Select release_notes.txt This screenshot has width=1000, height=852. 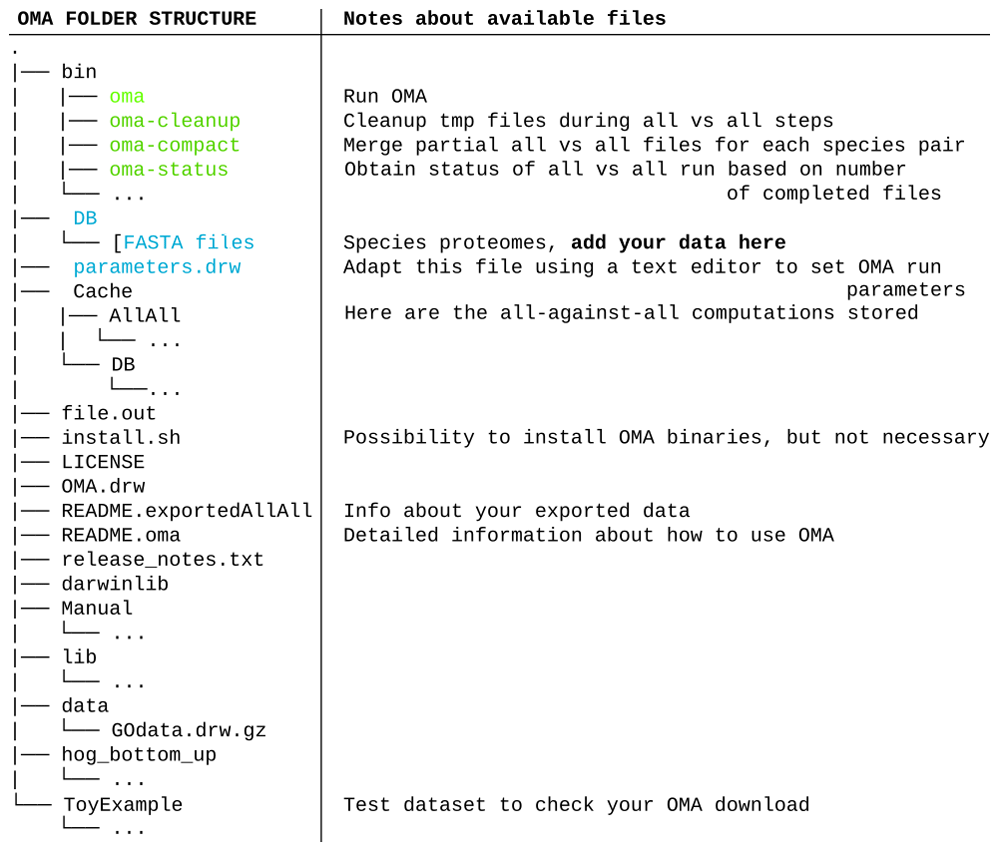163,559
